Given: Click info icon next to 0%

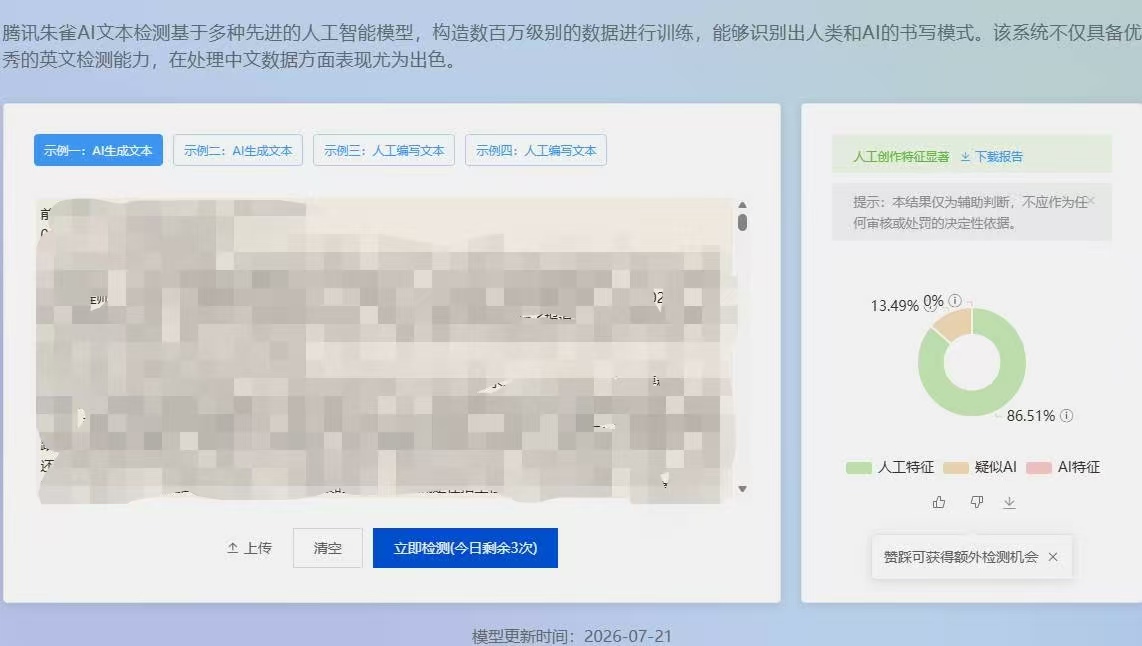Looking at the screenshot, I should coord(955,300).
